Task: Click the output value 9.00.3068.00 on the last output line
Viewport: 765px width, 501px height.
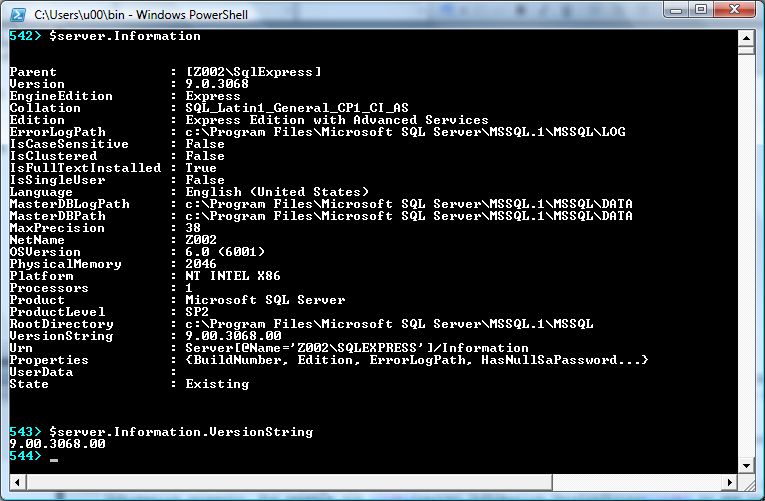Action: coord(57,444)
